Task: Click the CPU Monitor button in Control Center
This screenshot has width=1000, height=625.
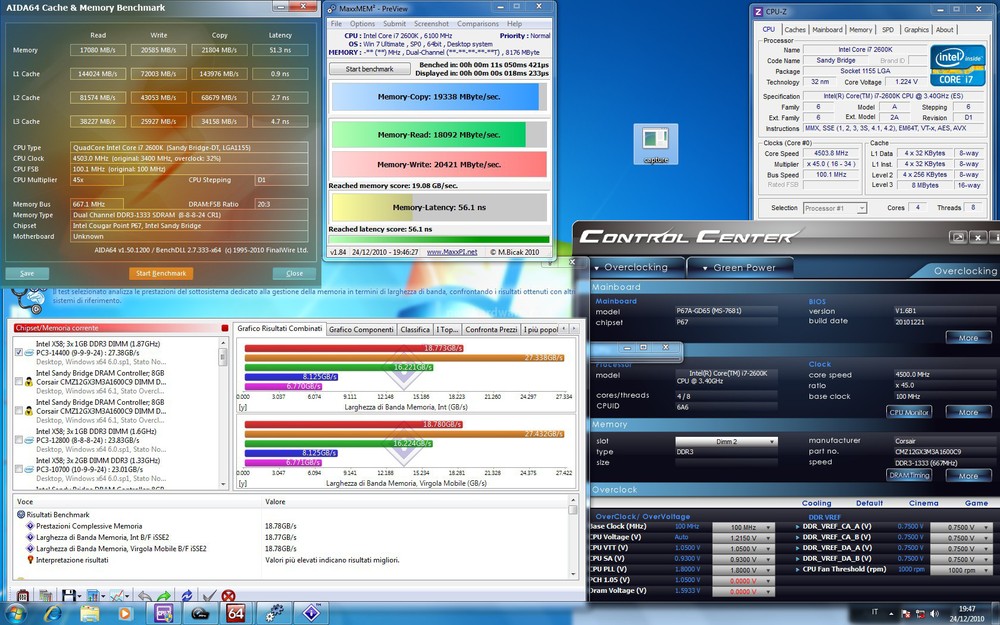Action: tap(909, 412)
